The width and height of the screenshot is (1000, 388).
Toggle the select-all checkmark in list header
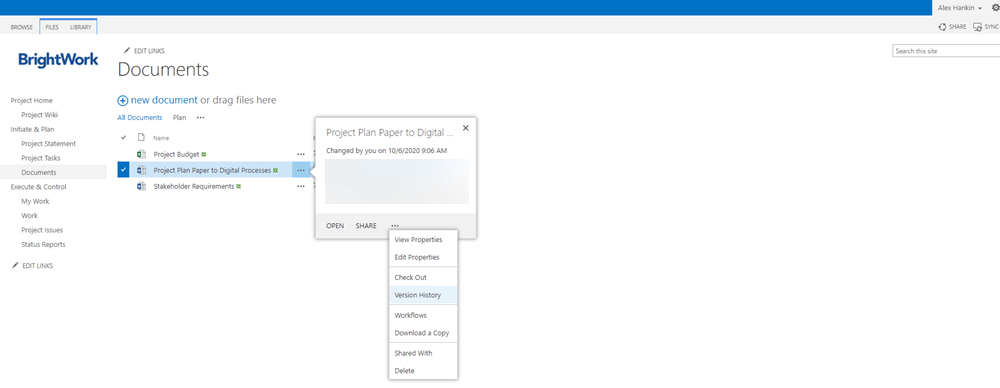point(123,138)
